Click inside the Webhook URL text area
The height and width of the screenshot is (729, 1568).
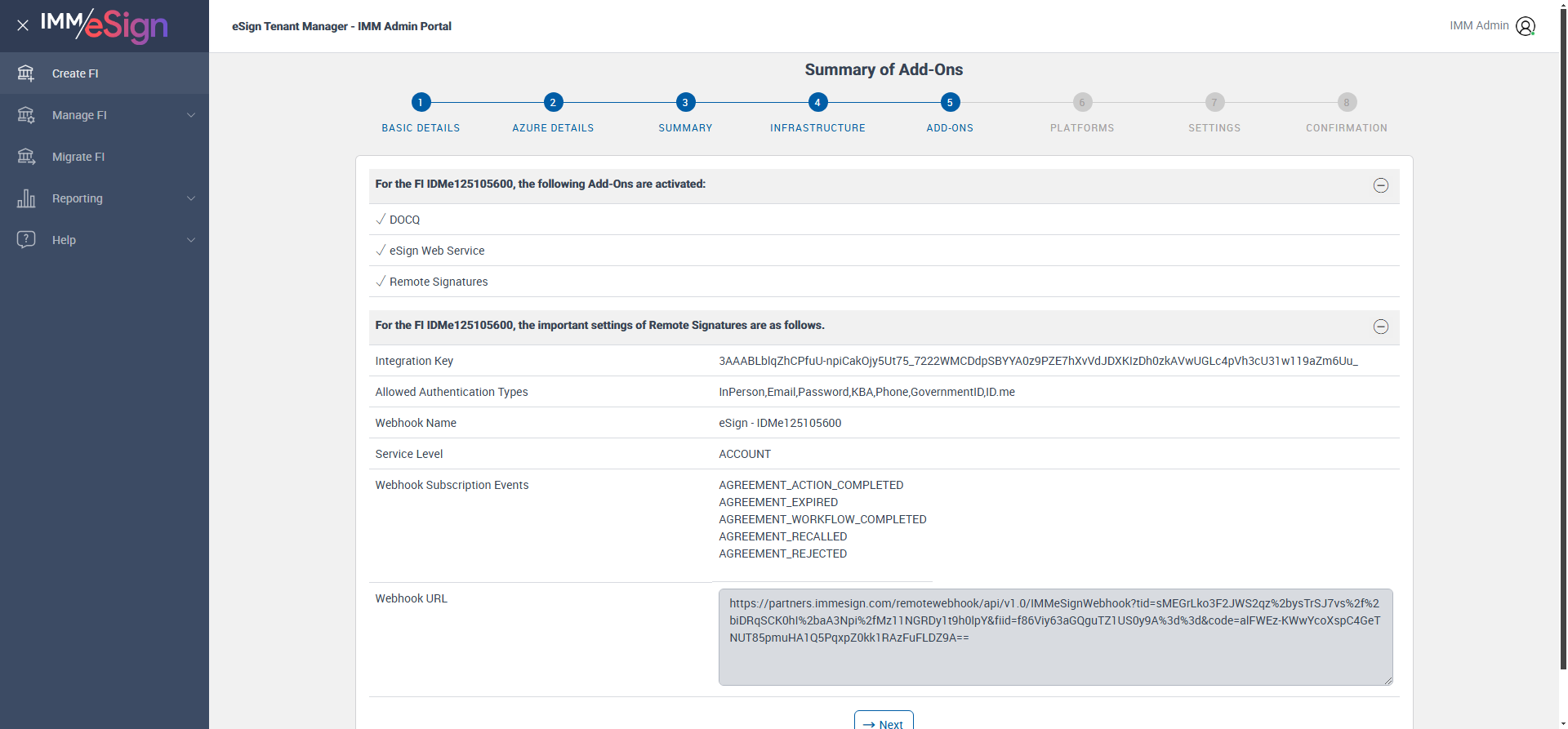point(1055,637)
